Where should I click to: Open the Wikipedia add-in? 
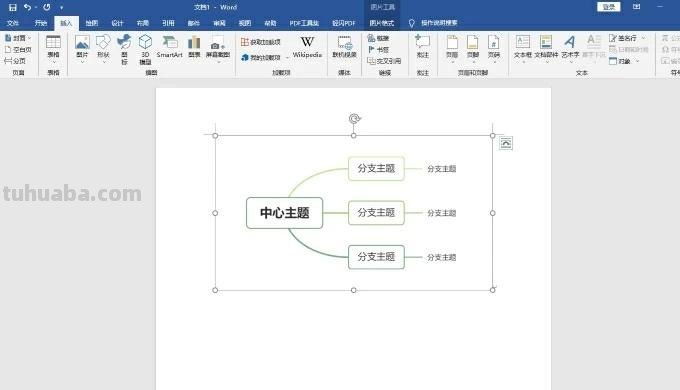[307, 47]
